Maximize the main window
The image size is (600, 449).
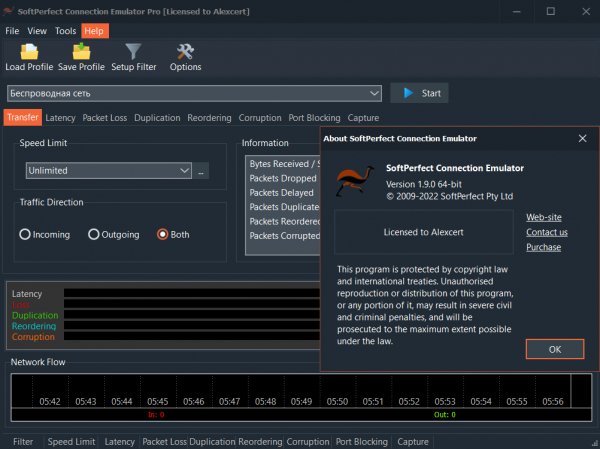(x=551, y=11)
